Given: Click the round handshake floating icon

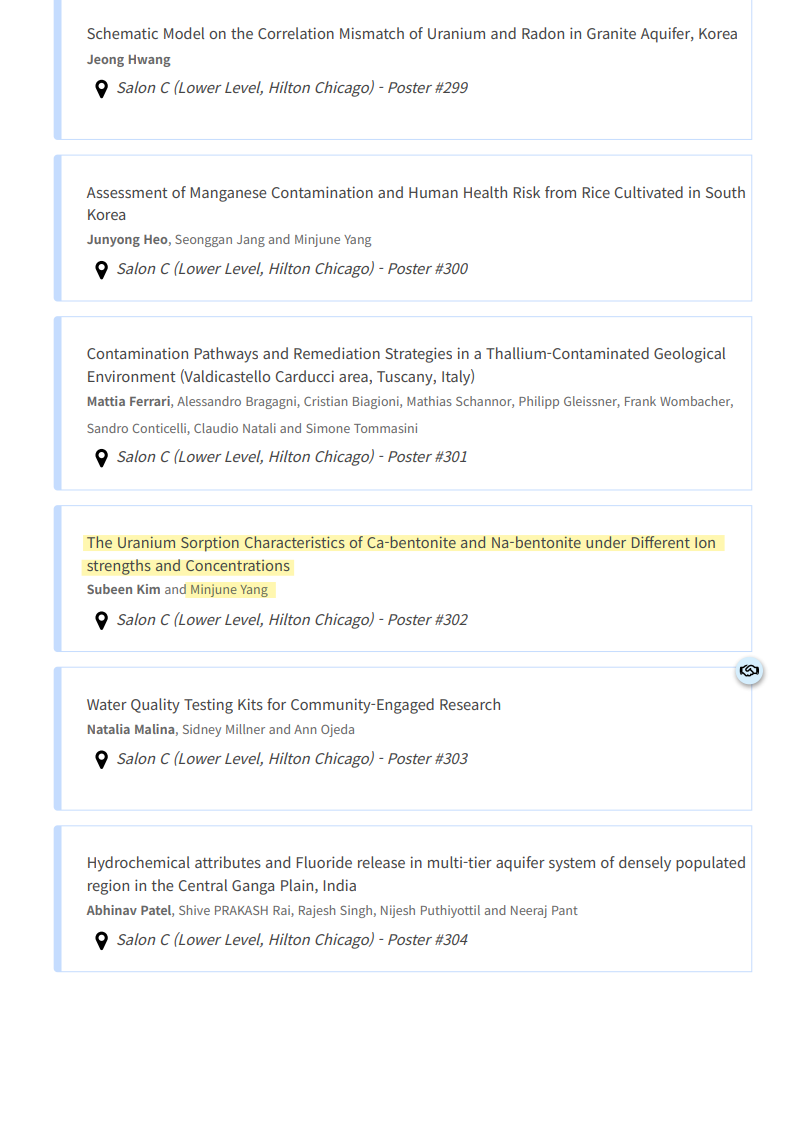Looking at the screenshot, I should 749,671.
